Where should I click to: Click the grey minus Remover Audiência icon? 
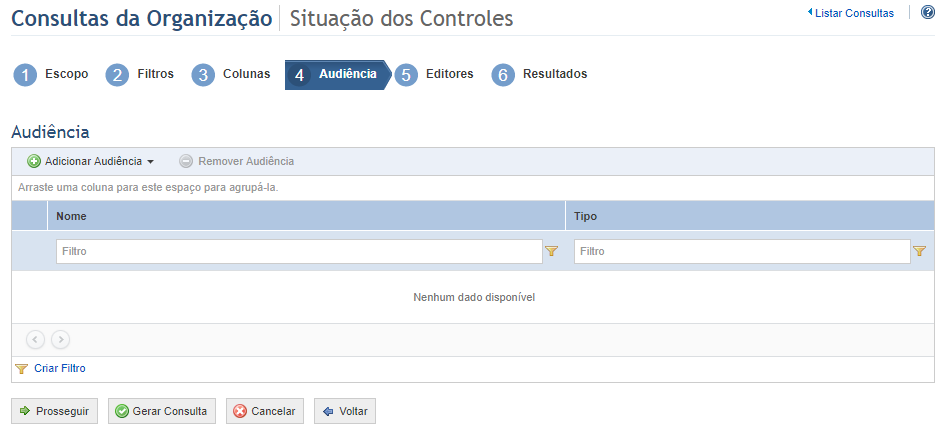click(186, 161)
